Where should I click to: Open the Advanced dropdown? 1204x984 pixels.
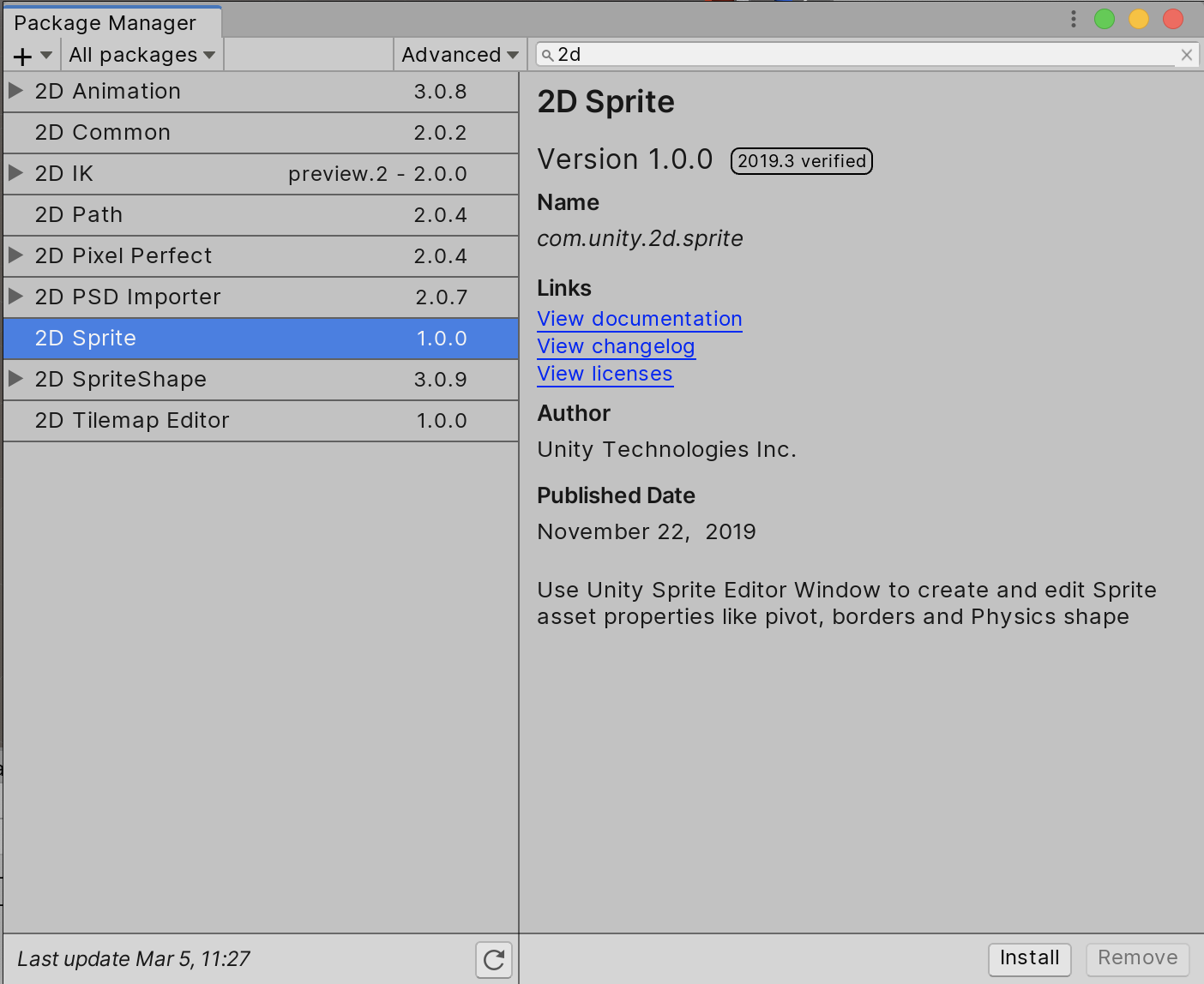460,55
